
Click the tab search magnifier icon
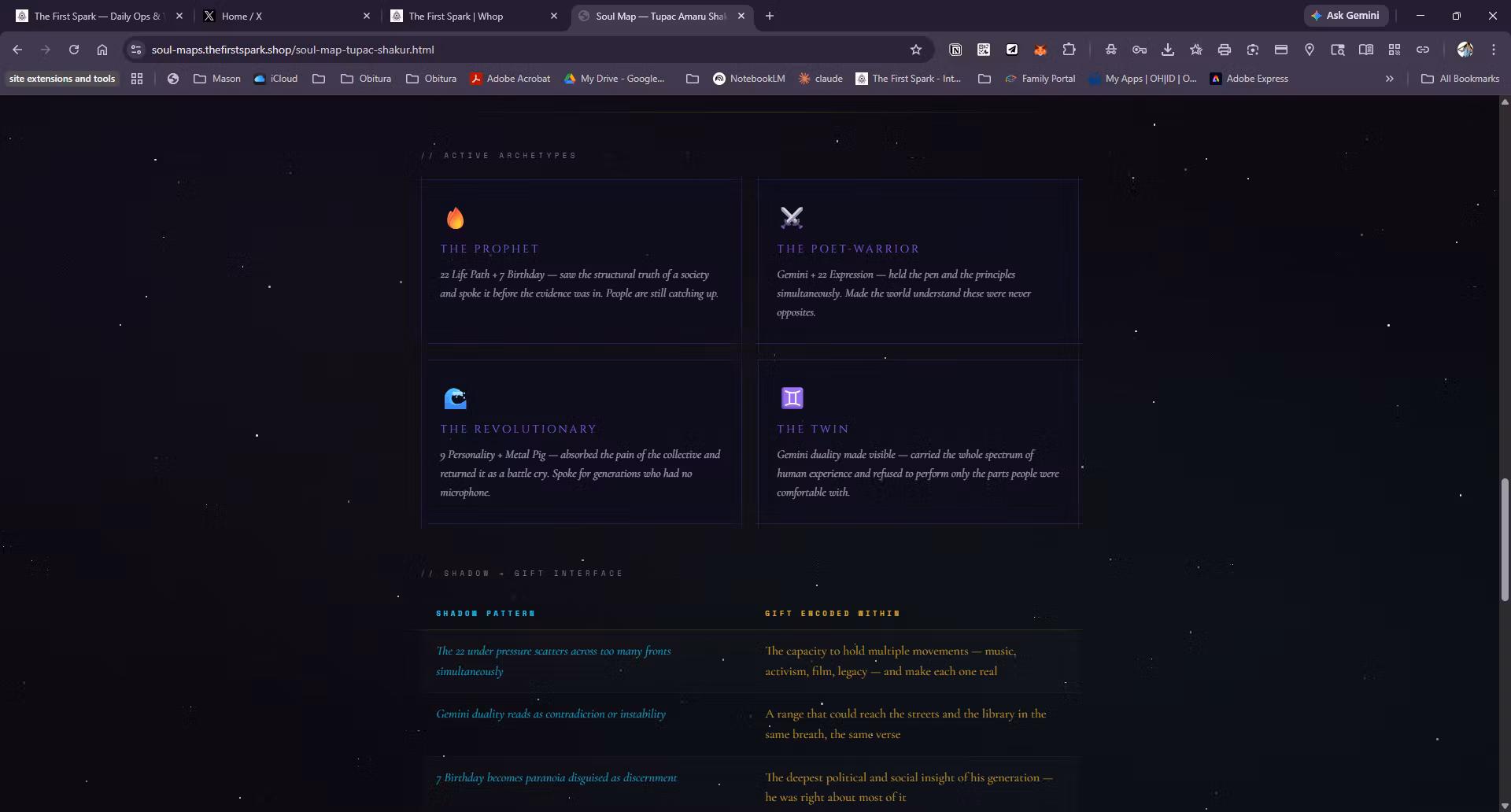tap(1338, 50)
